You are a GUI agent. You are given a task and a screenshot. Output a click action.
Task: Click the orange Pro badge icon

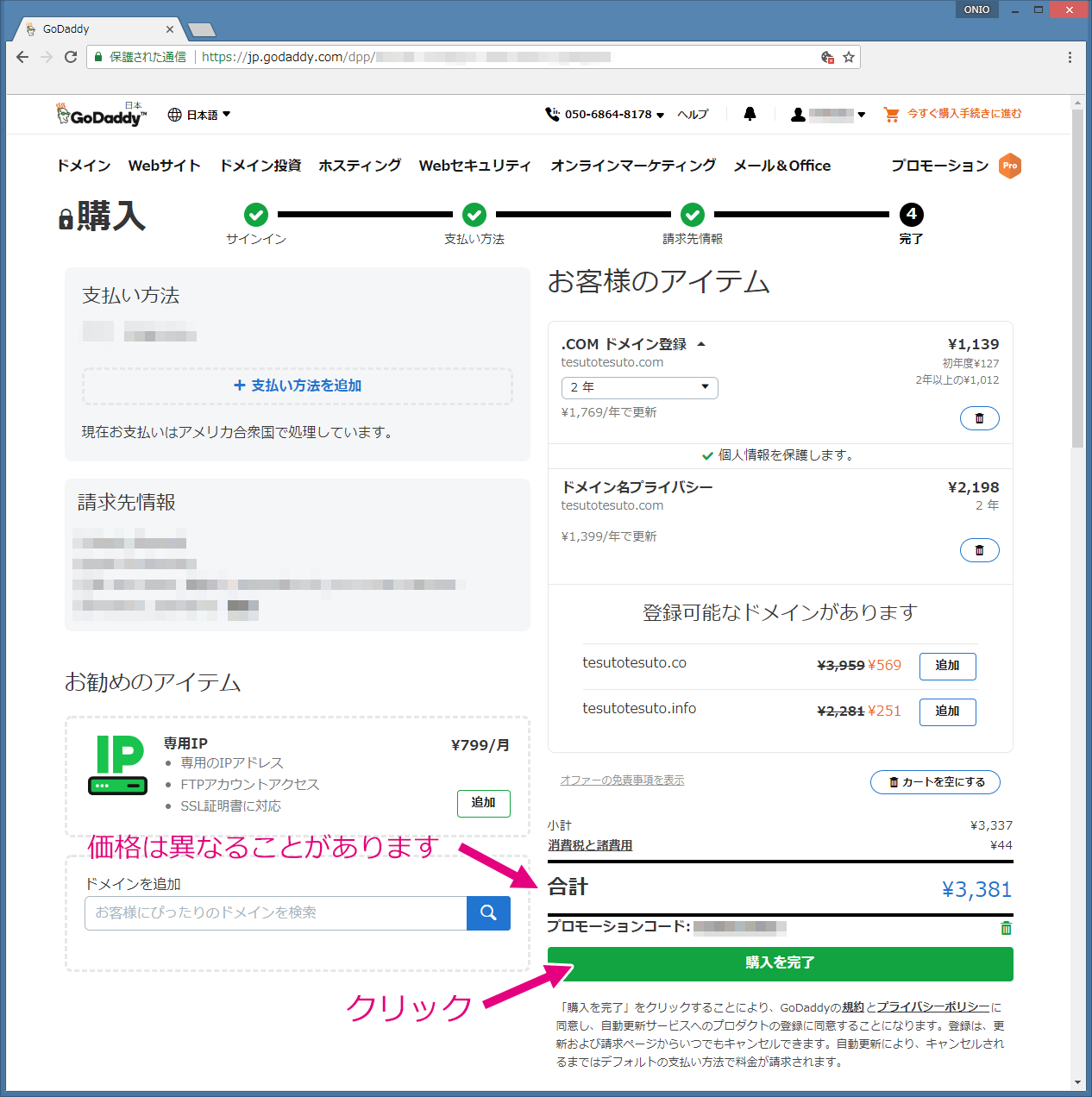[1010, 166]
